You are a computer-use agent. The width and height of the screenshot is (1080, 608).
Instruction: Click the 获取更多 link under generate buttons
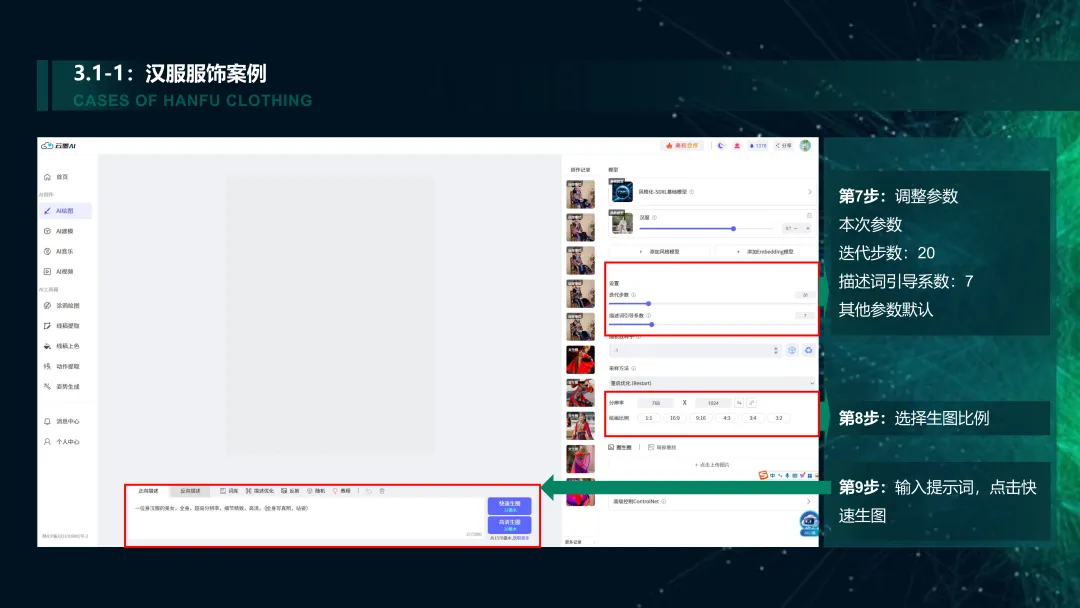pos(521,538)
